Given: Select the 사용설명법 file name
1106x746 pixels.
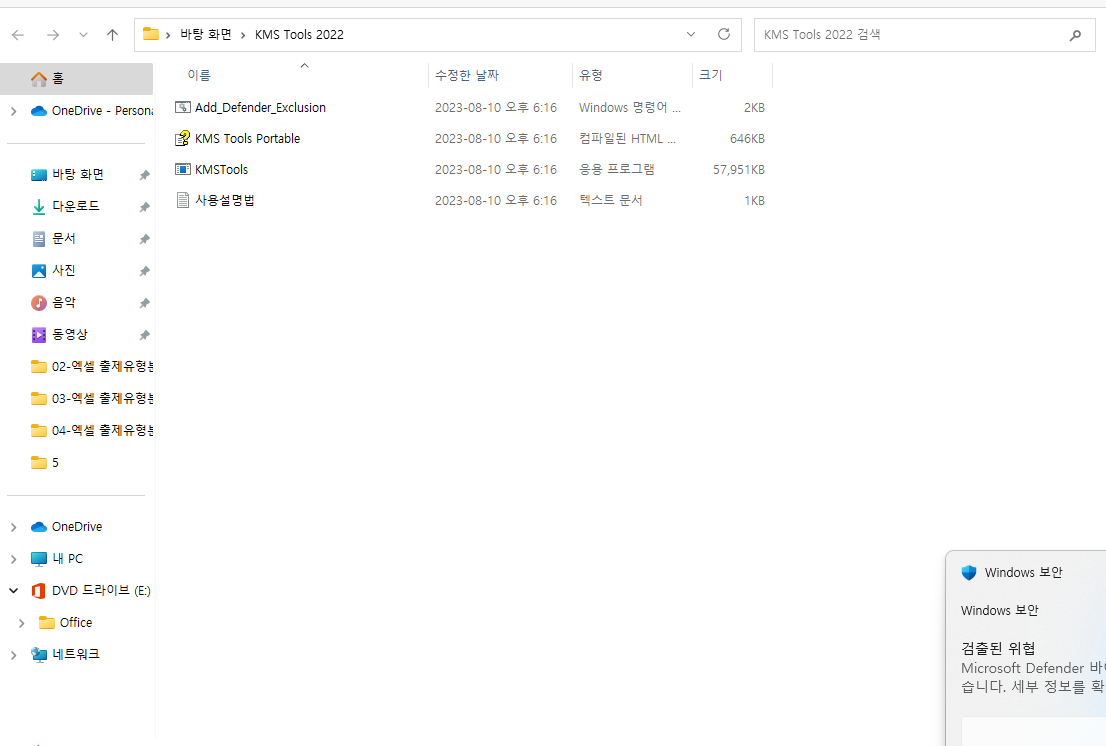Looking at the screenshot, I should [224, 200].
